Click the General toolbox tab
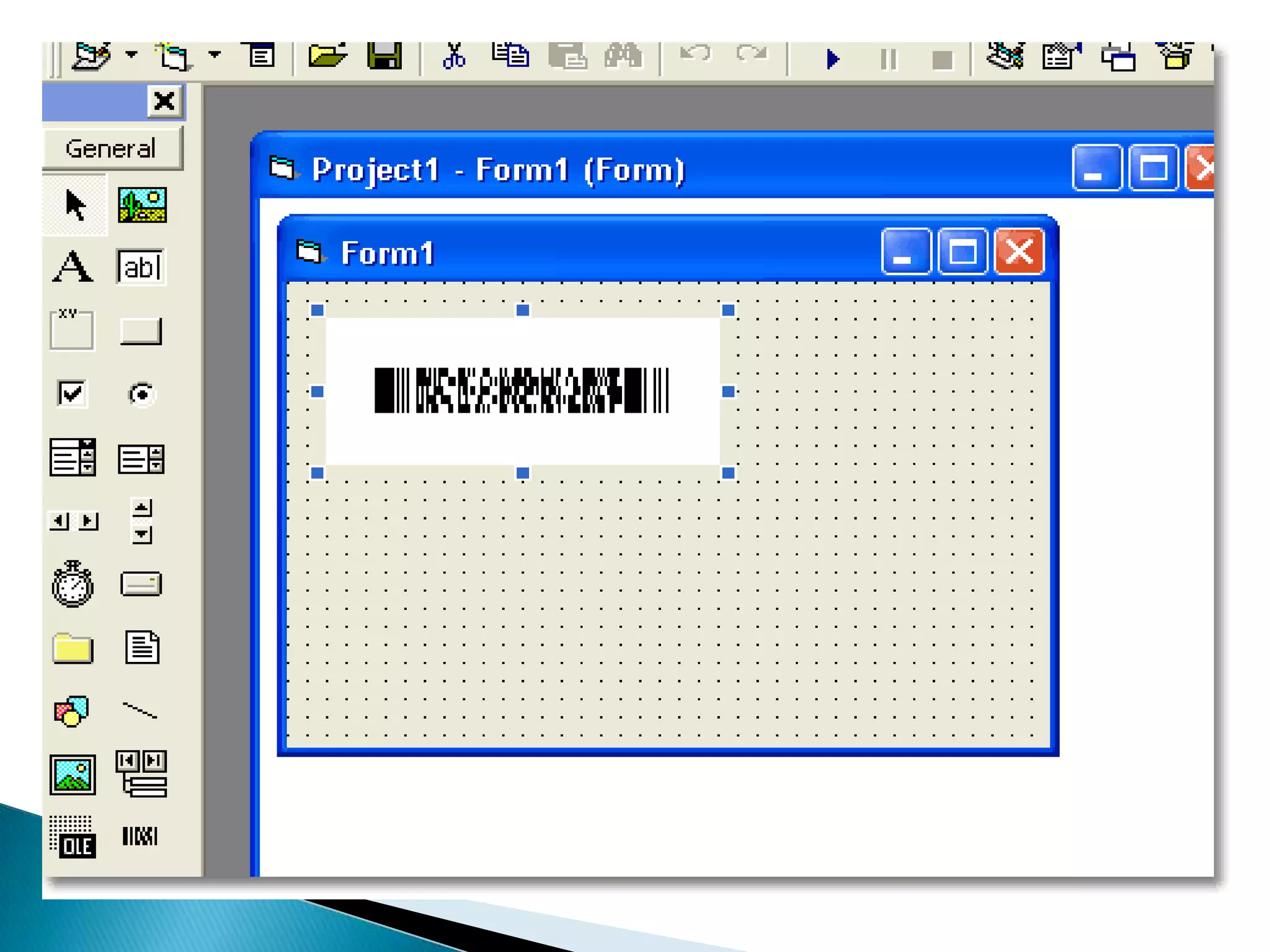The height and width of the screenshot is (952, 1270). click(112, 149)
